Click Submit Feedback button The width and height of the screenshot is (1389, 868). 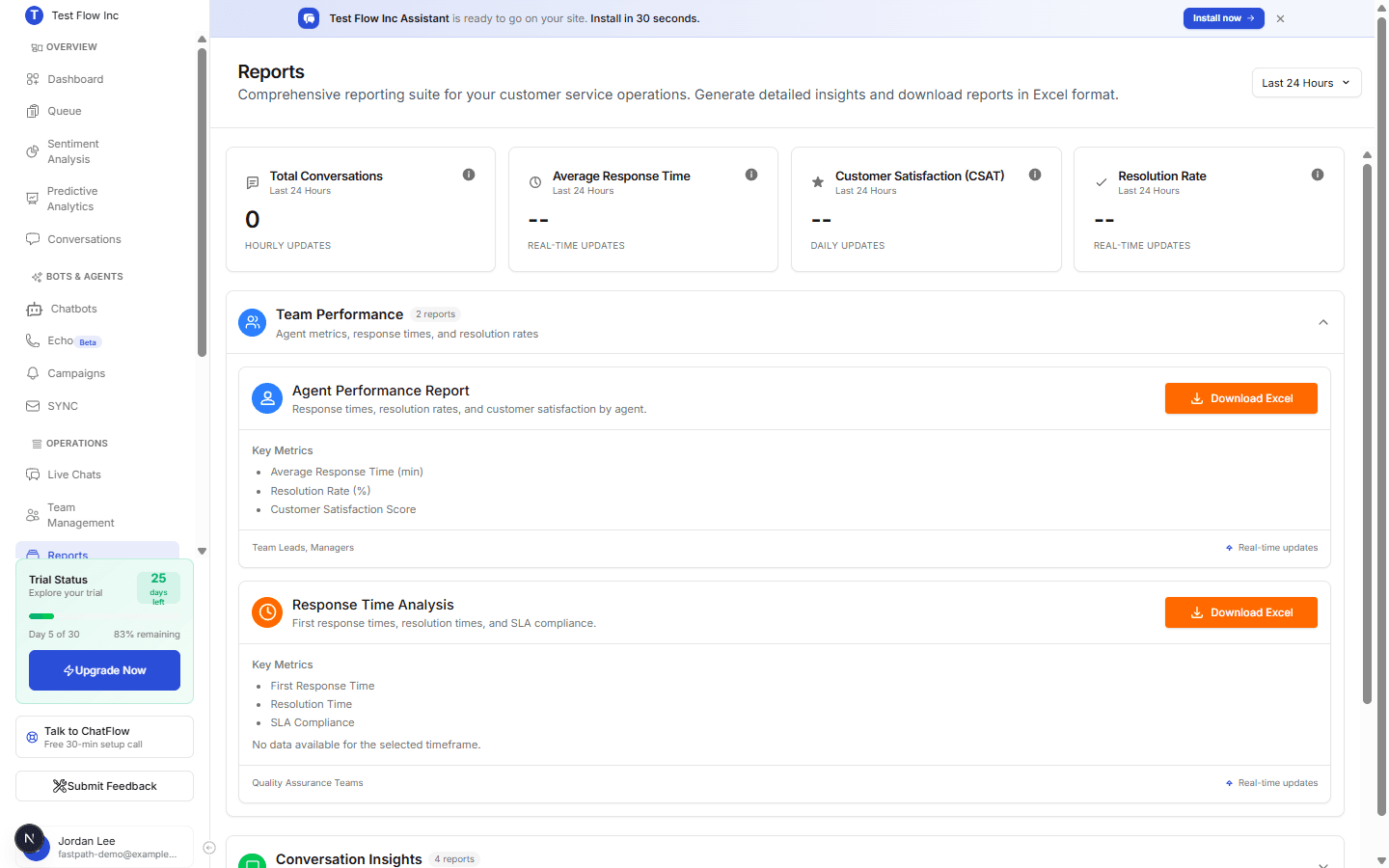pos(104,786)
